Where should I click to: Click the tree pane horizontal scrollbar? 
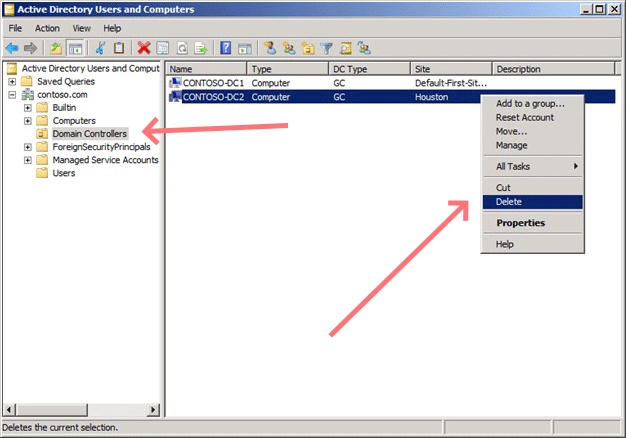click(80, 410)
